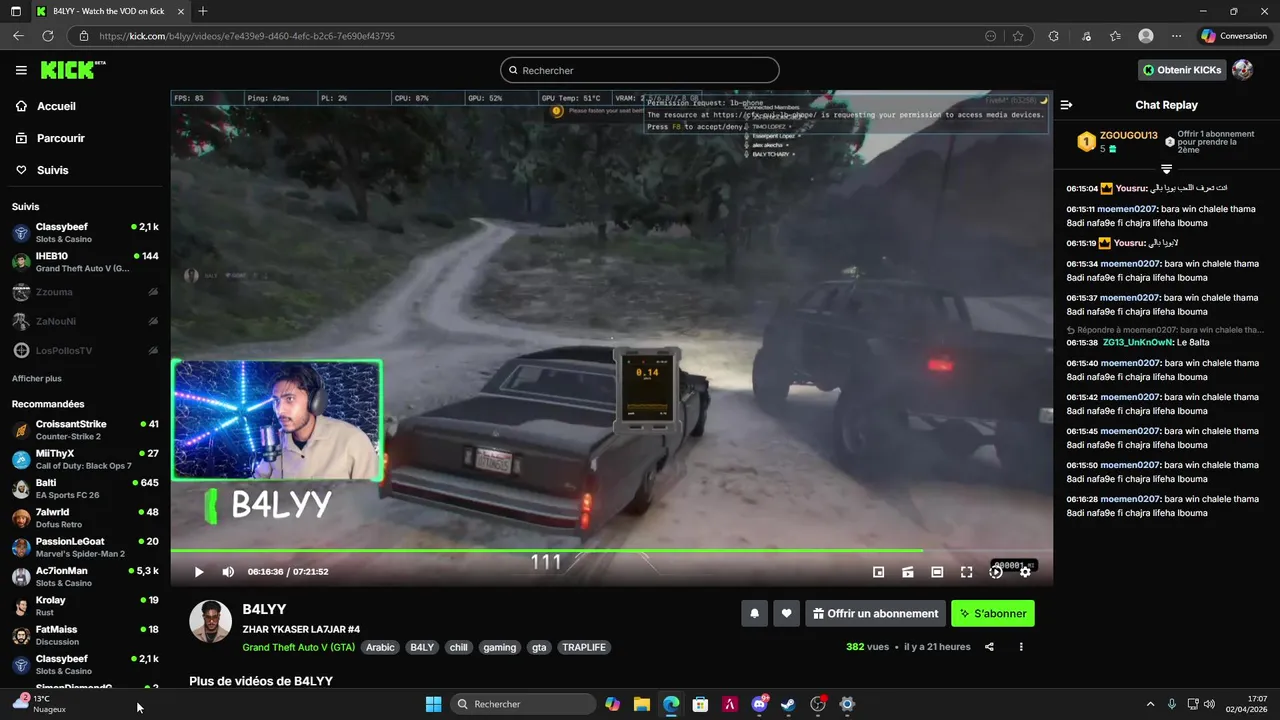Click Obtenir KICKs button
The image size is (1280, 720).
tap(1182, 70)
